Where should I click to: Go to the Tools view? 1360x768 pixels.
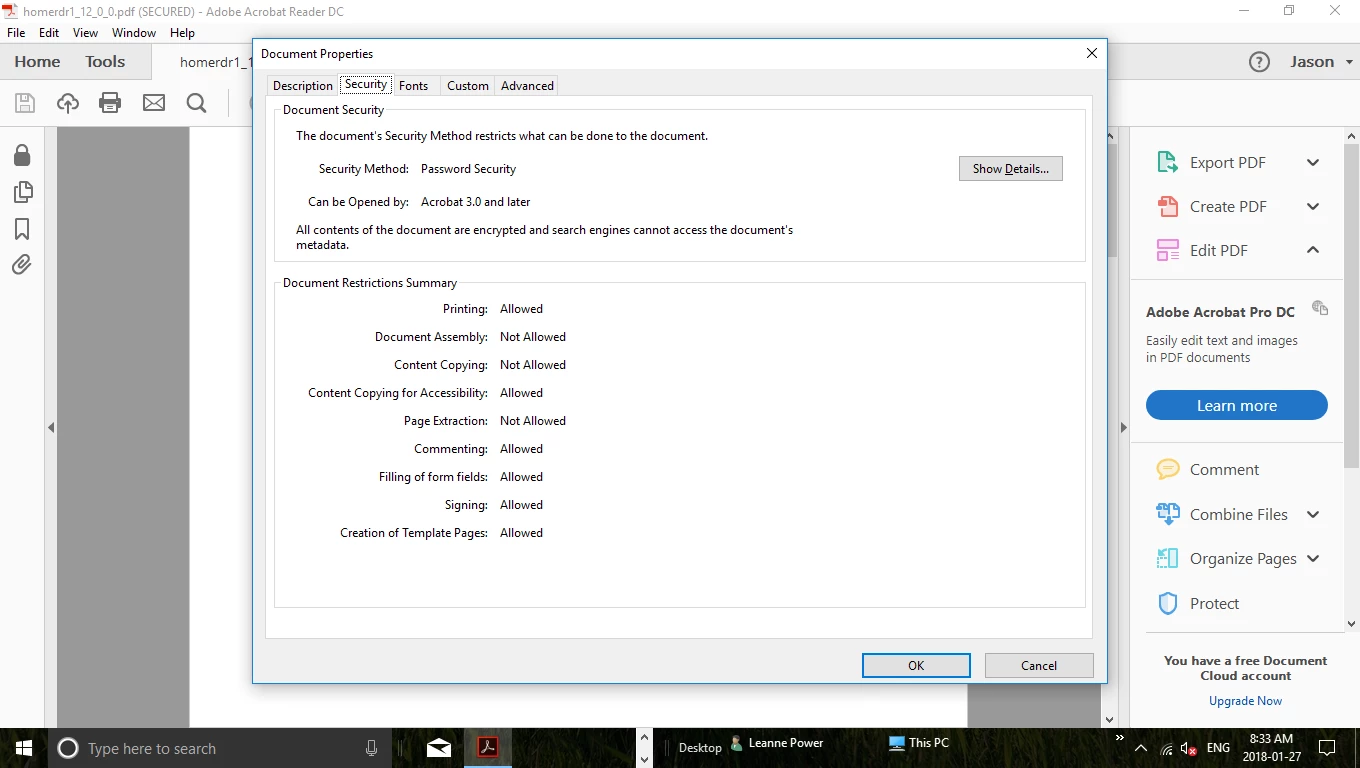(105, 62)
